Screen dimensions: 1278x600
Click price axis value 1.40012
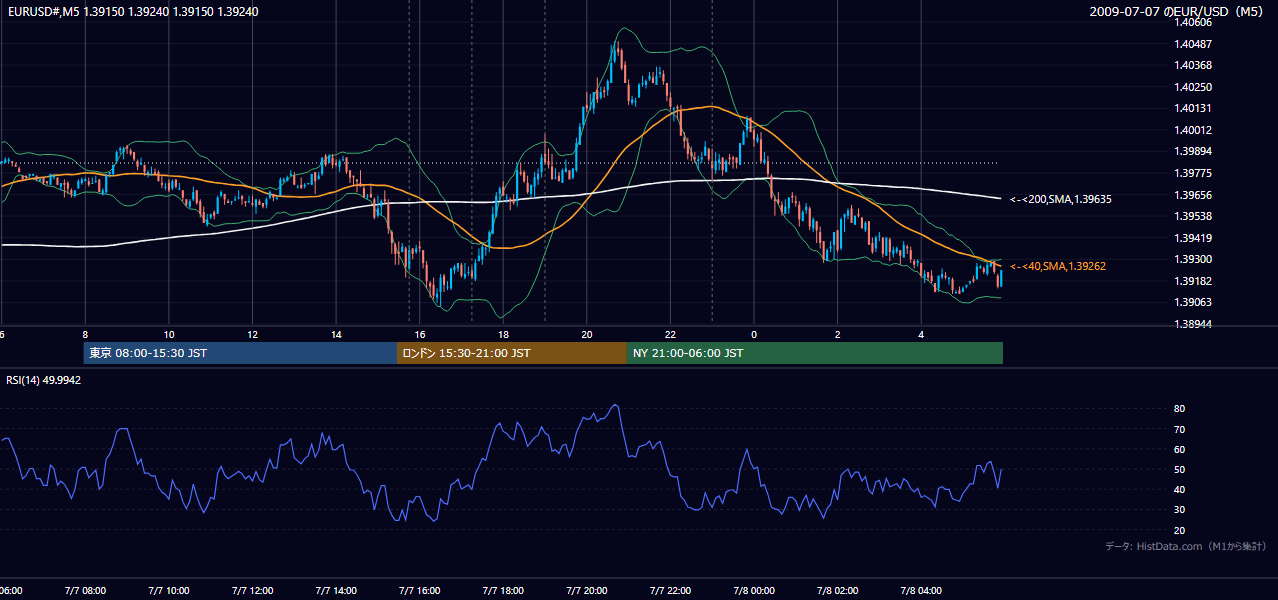(x=1192, y=130)
